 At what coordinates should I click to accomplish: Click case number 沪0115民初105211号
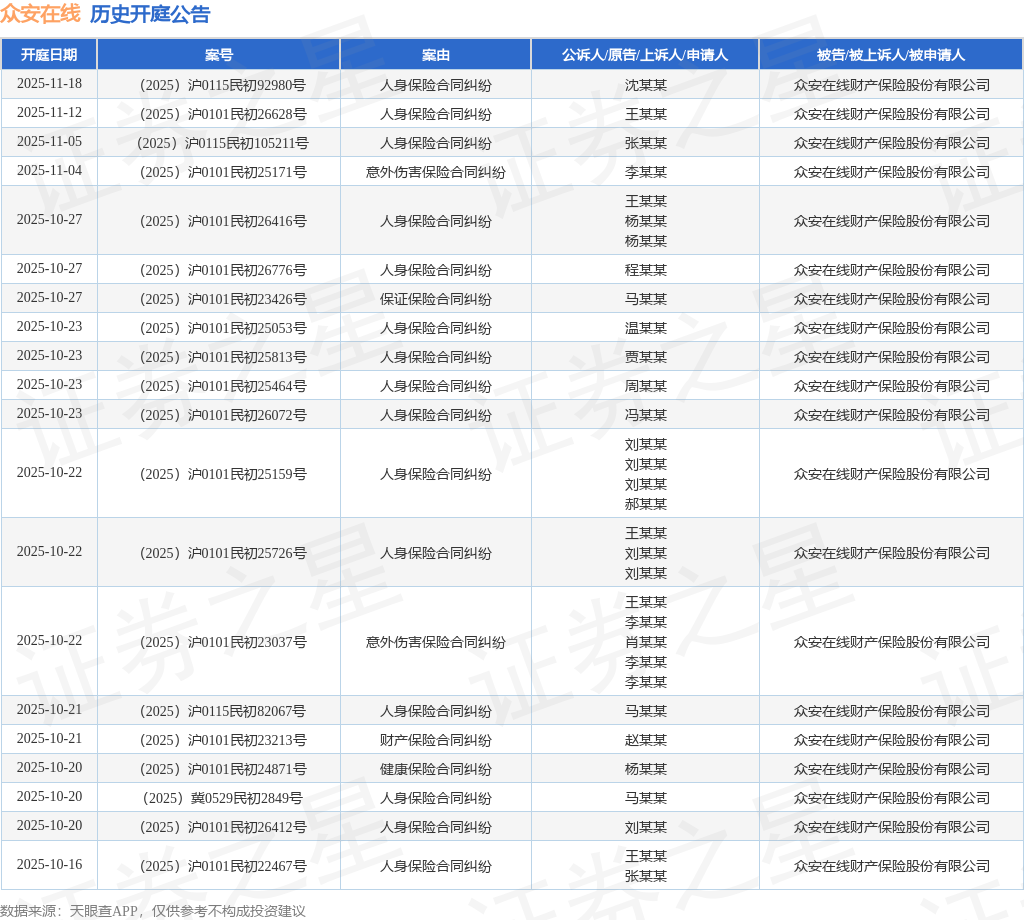223,143
